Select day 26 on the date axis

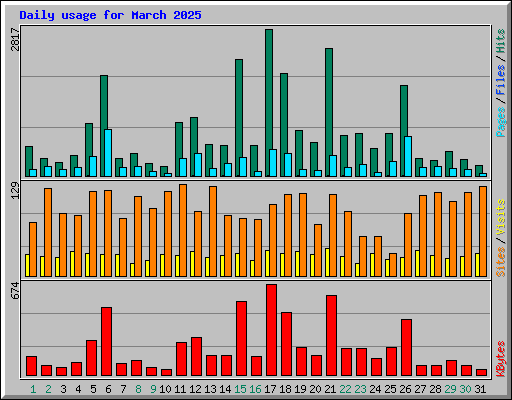405,389
